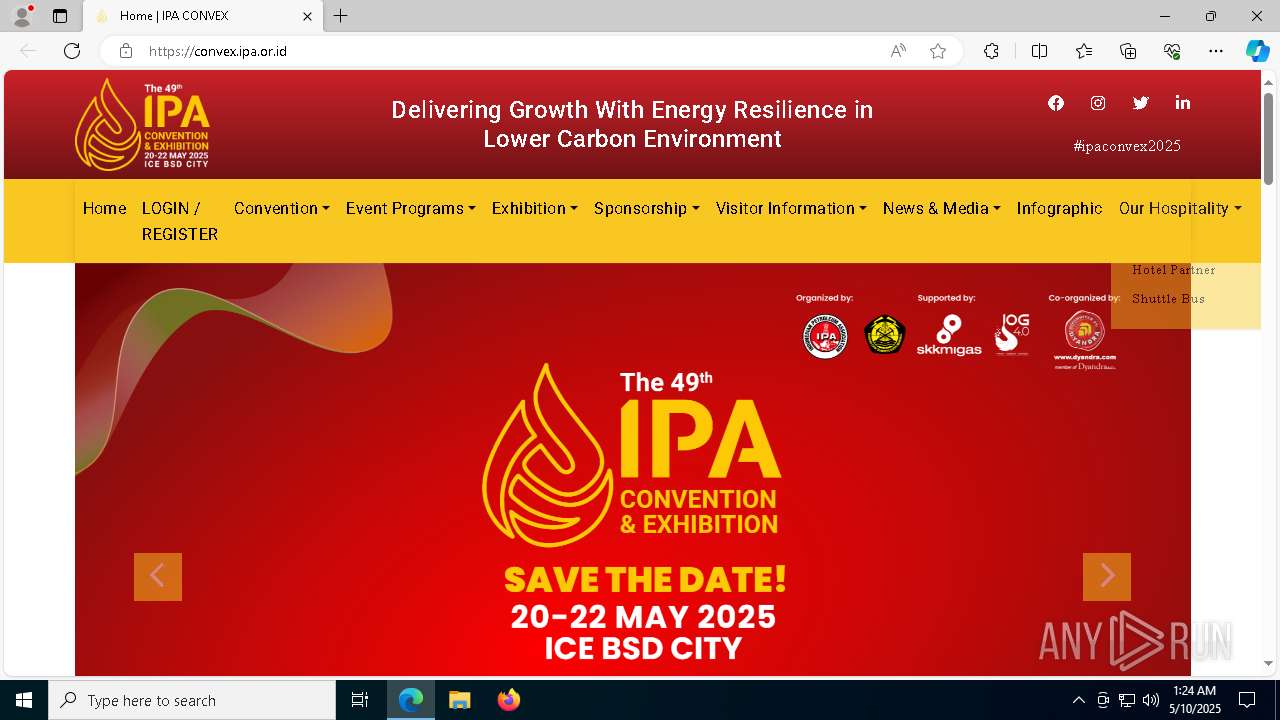
Task: Expand the Convention dropdown menu
Action: [282, 208]
